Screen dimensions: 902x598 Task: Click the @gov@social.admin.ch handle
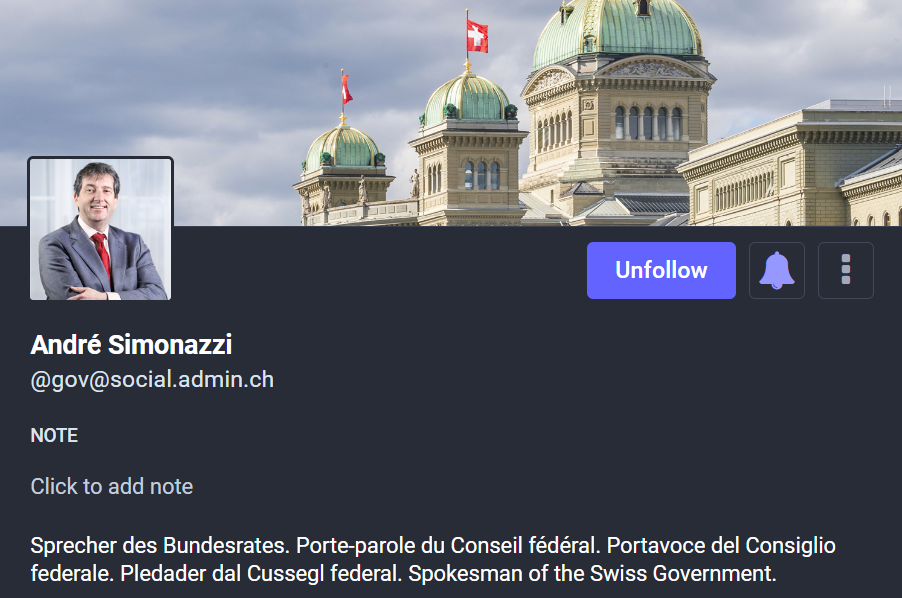[152, 380]
